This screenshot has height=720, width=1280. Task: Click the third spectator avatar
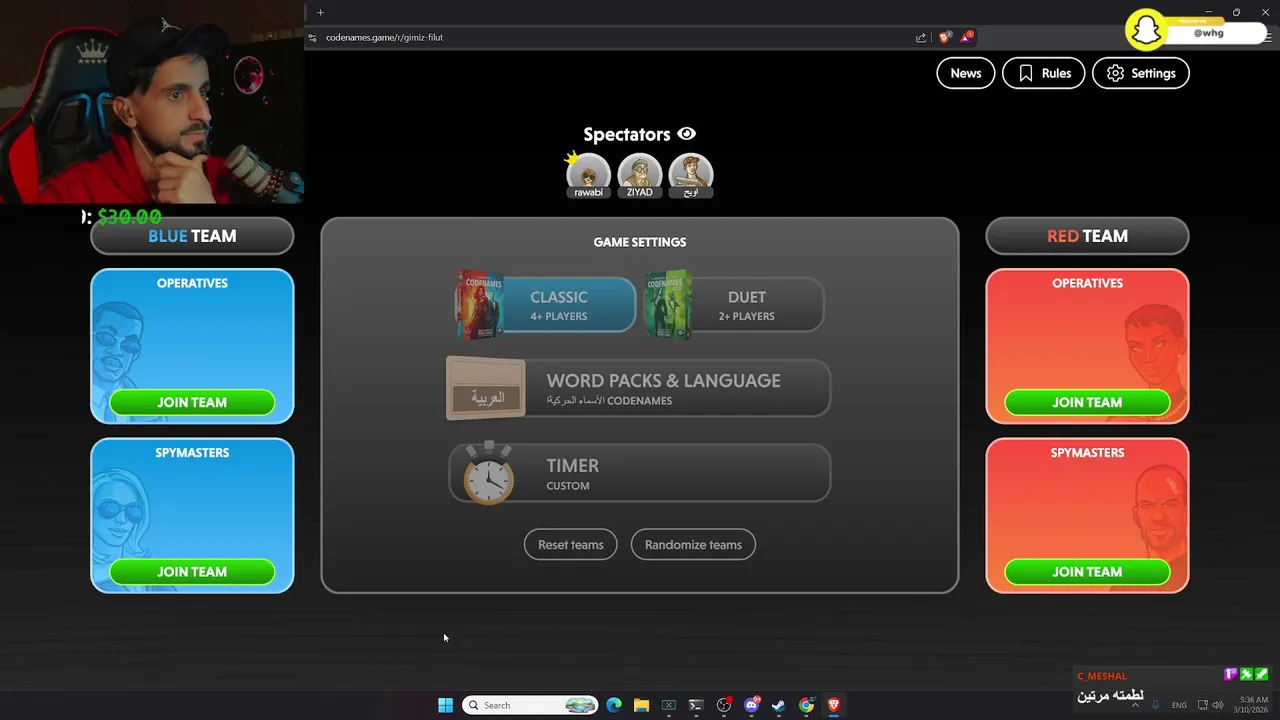click(x=690, y=175)
